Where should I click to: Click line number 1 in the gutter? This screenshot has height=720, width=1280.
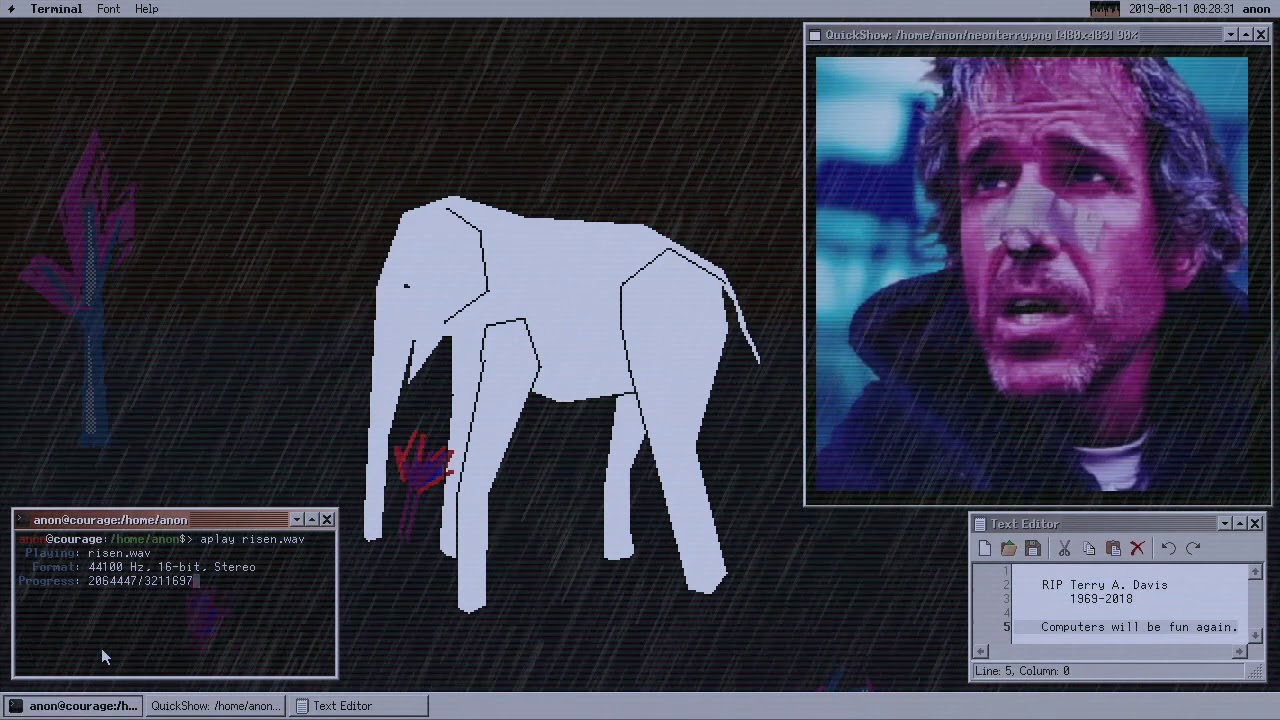(1007, 571)
